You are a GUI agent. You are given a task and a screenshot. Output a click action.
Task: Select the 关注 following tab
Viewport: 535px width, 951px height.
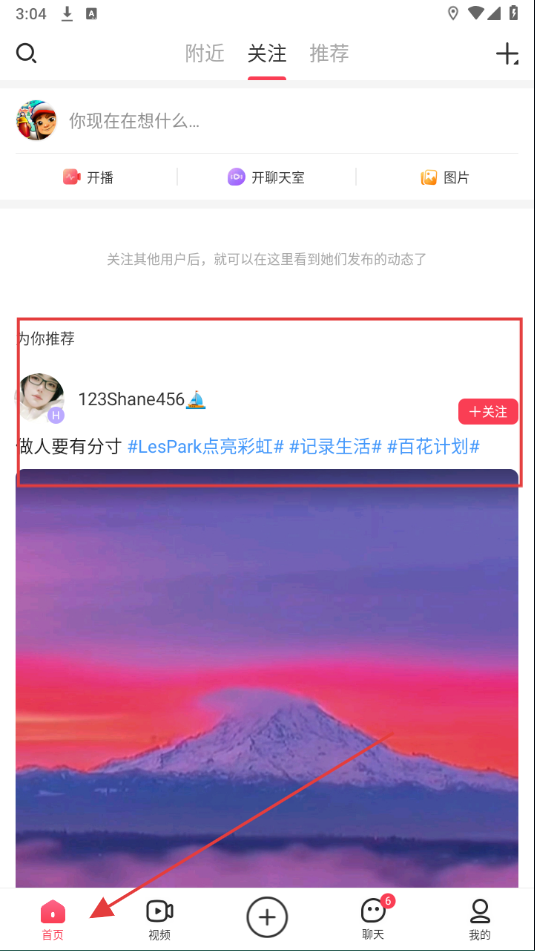[267, 54]
